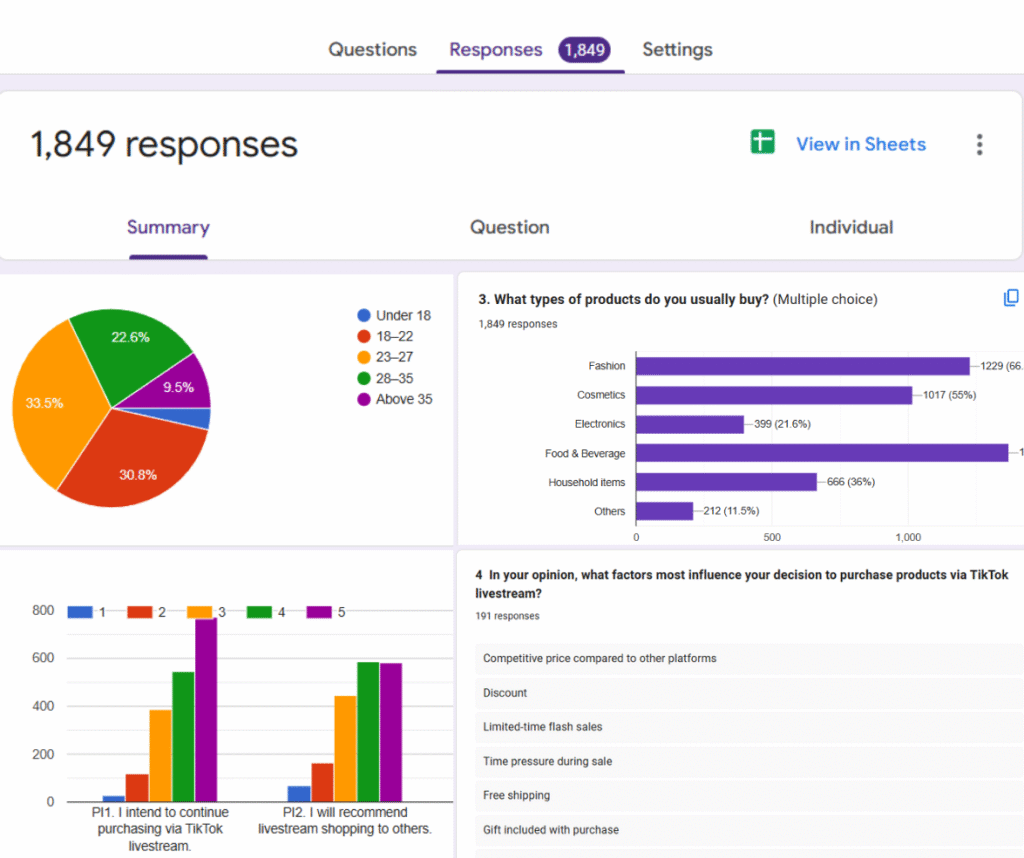Switch to the Individual view
Image resolution: width=1024 pixels, height=858 pixels.
(x=851, y=228)
